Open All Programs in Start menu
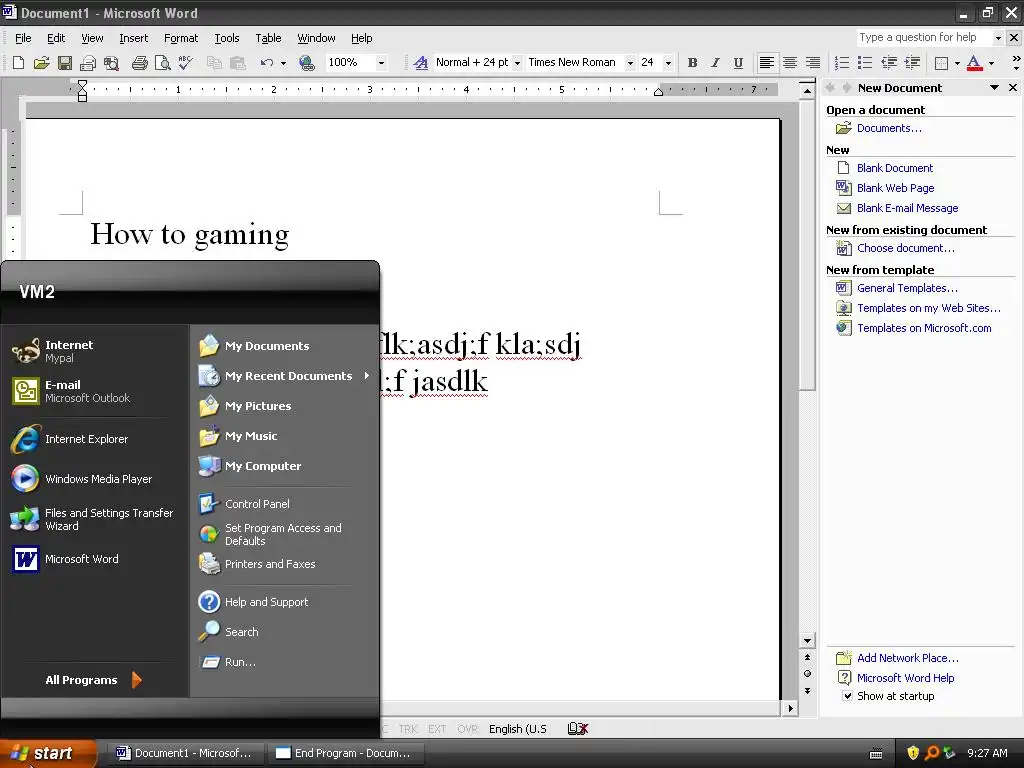The height and width of the screenshot is (768, 1024). [x=93, y=680]
